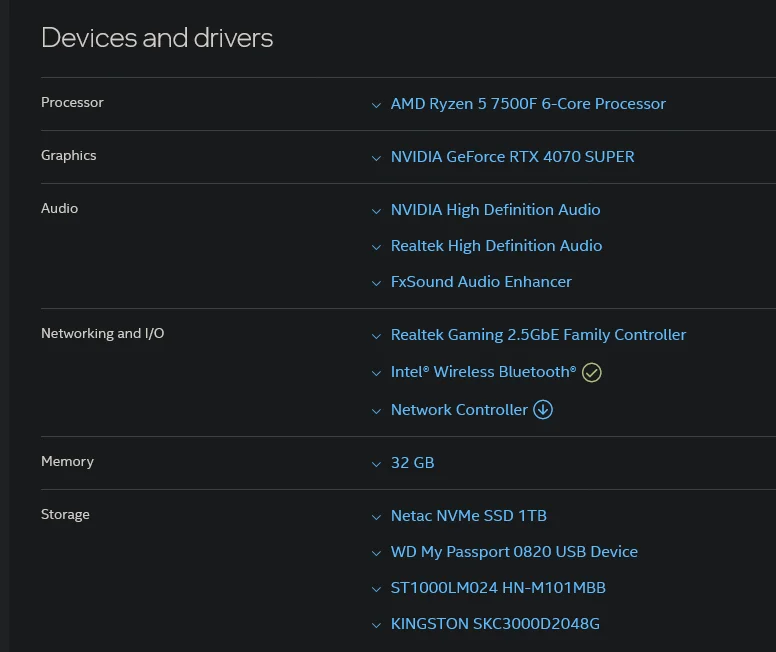Expand the KINGSTON SKC3000D2048G chevron
This screenshot has width=776, height=652.
[376, 625]
